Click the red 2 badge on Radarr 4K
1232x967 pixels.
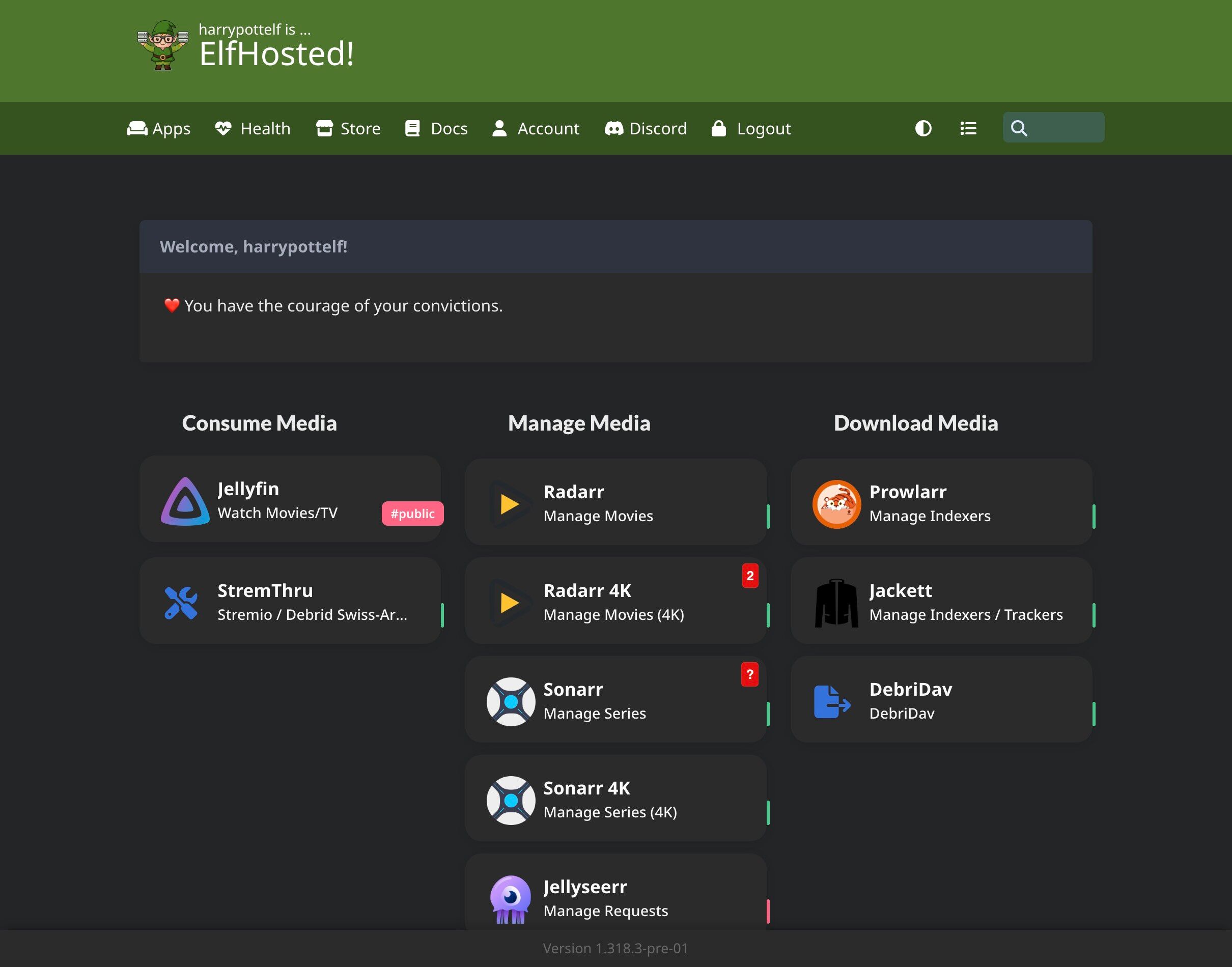point(750,575)
